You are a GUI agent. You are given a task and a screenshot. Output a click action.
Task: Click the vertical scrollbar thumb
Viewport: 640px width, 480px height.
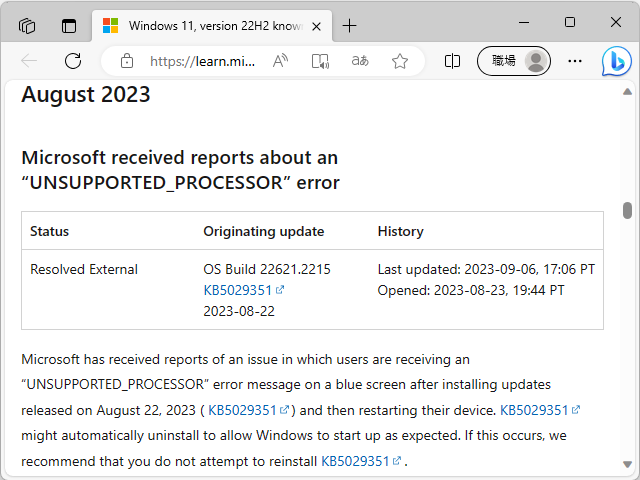pos(627,211)
